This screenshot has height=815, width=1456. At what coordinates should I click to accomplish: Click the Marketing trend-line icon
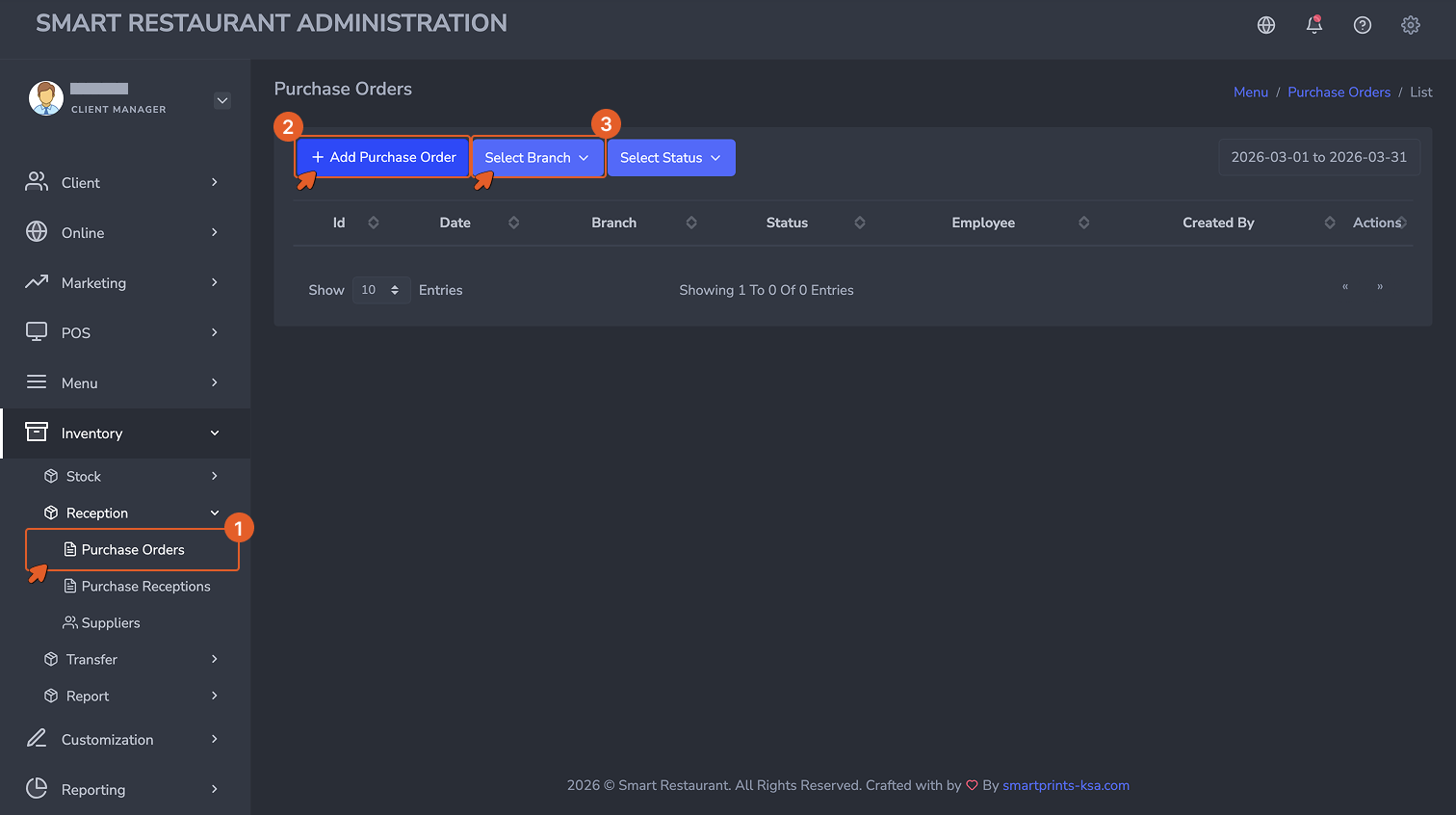(x=37, y=282)
